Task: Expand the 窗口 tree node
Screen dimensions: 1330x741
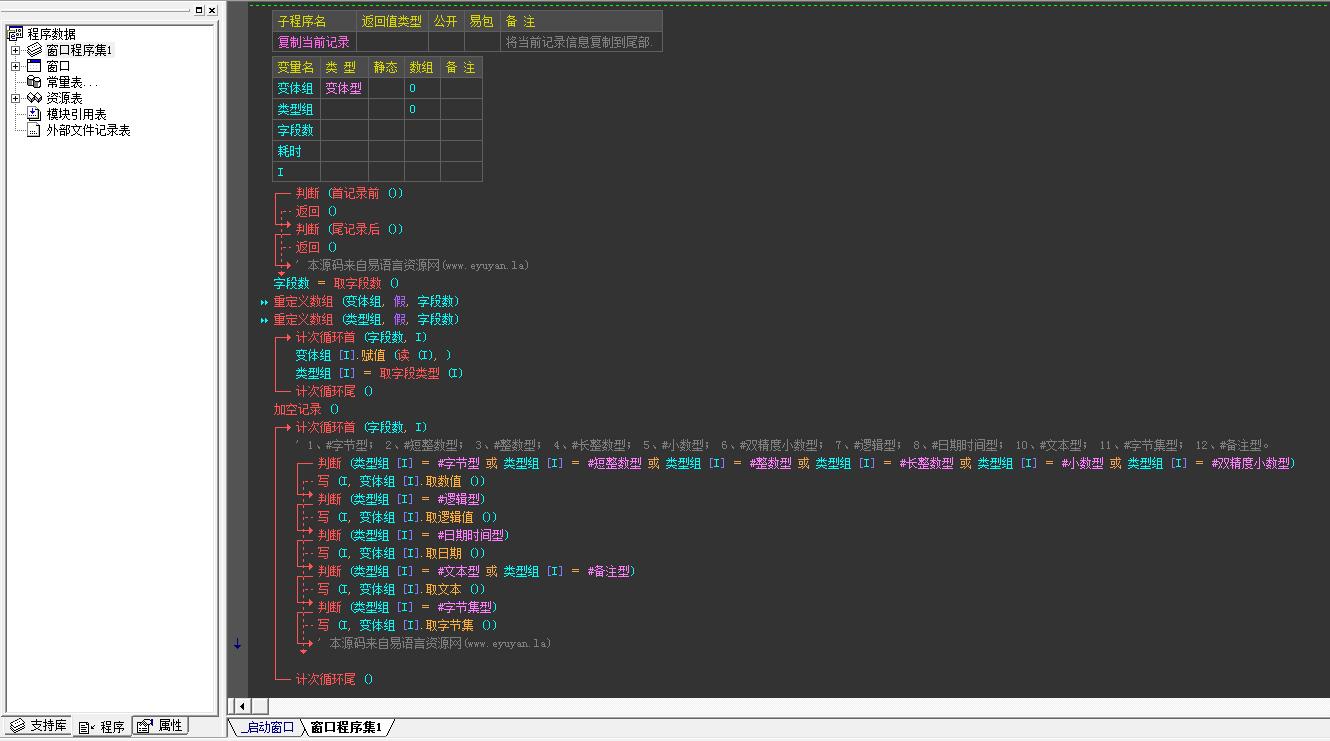Action: pos(16,66)
